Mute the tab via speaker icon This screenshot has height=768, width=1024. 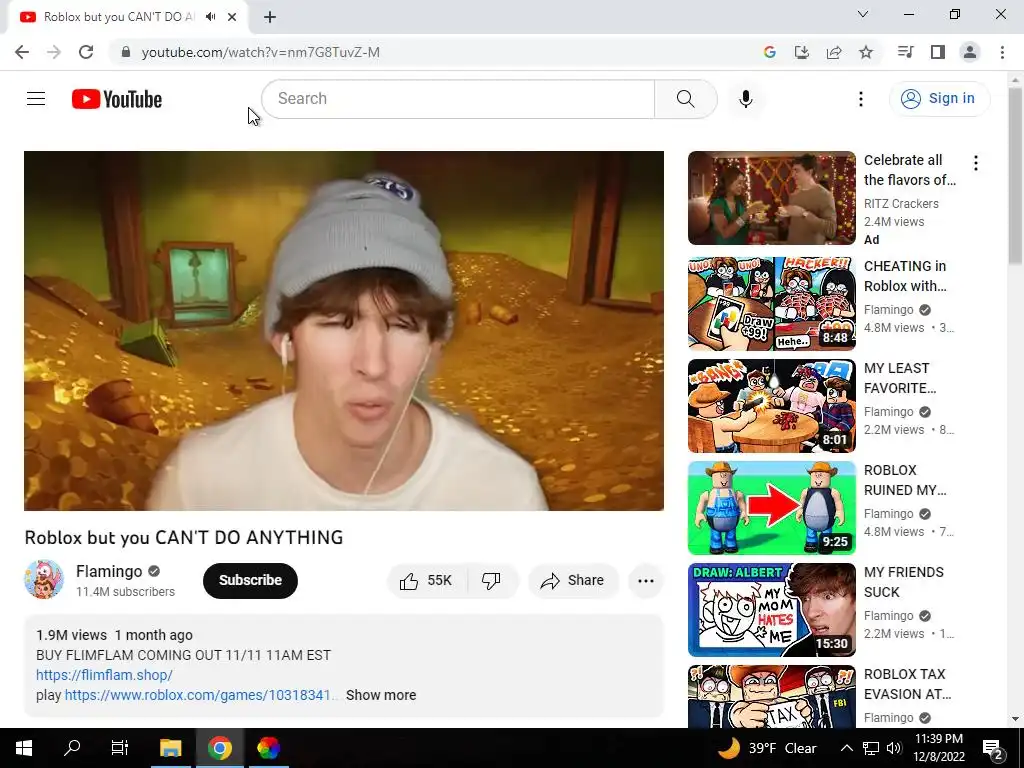[210, 17]
